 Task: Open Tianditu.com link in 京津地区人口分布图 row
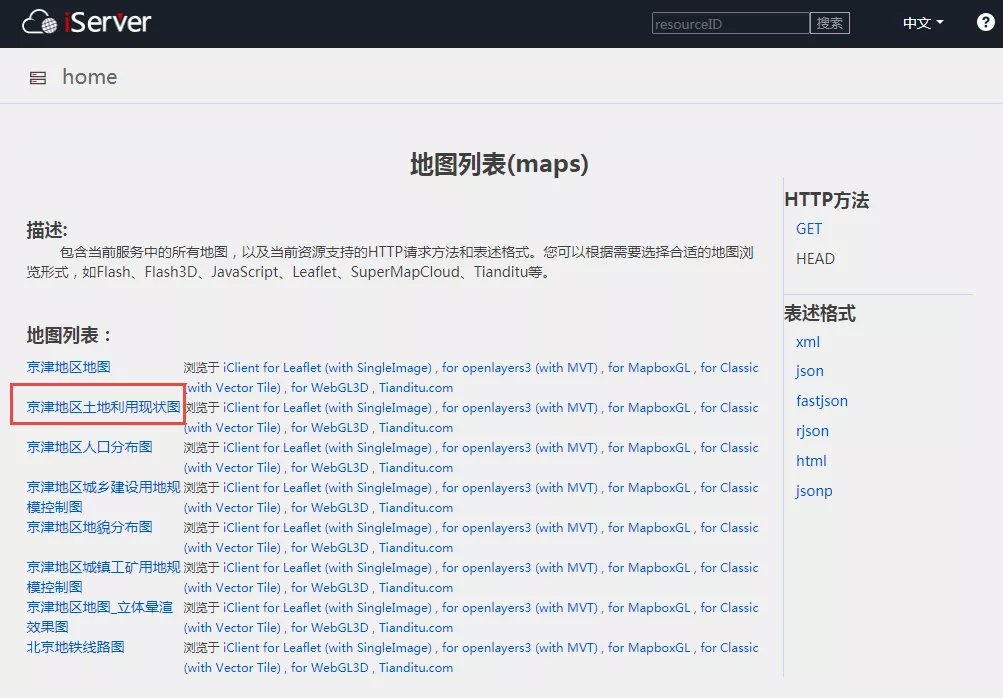tap(416, 468)
